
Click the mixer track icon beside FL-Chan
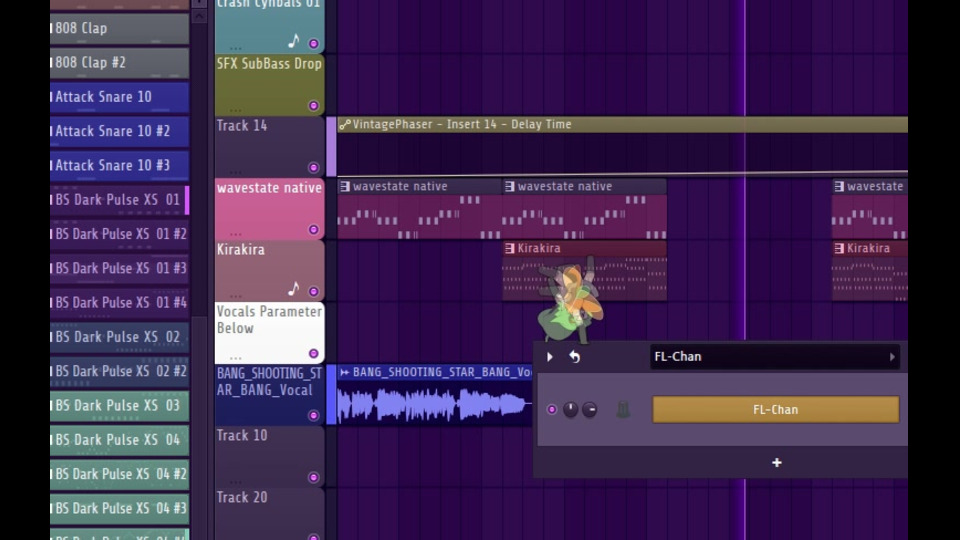pyautogui.click(x=623, y=410)
